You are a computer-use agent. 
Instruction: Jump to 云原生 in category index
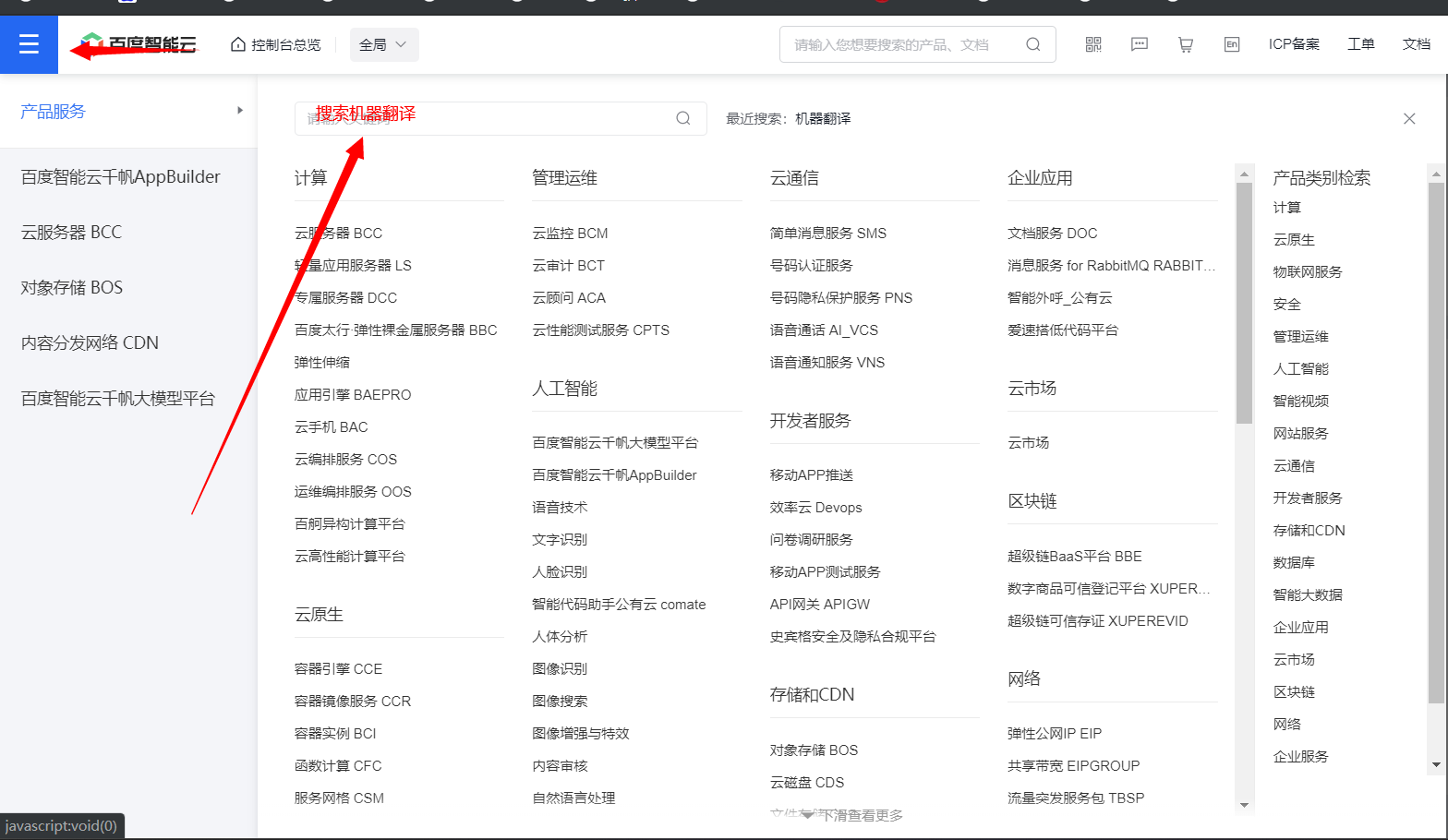coord(1294,239)
